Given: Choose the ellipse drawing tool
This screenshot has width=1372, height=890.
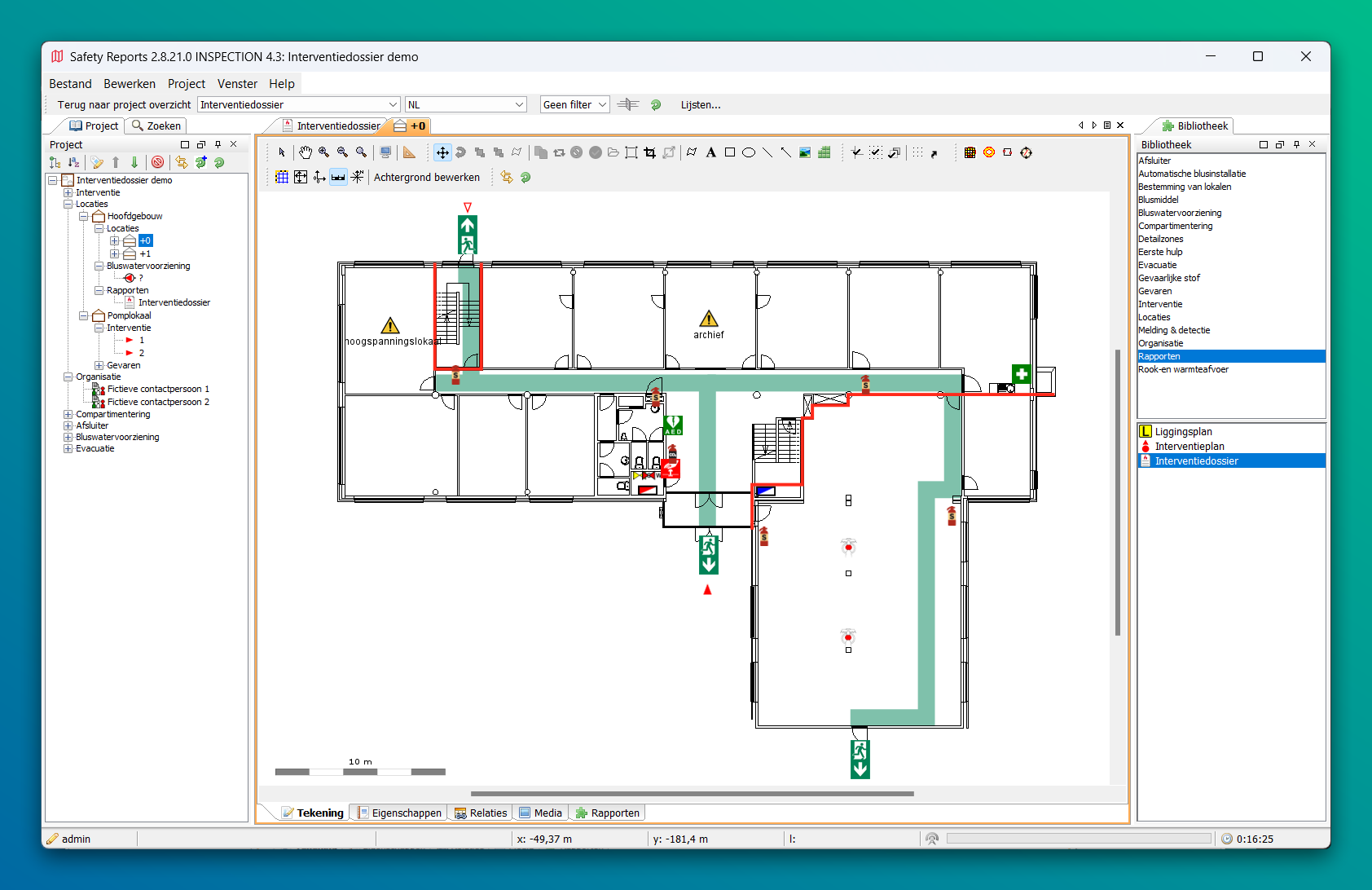Looking at the screenshot, I should pyautogui.click(x=748, y=152).
